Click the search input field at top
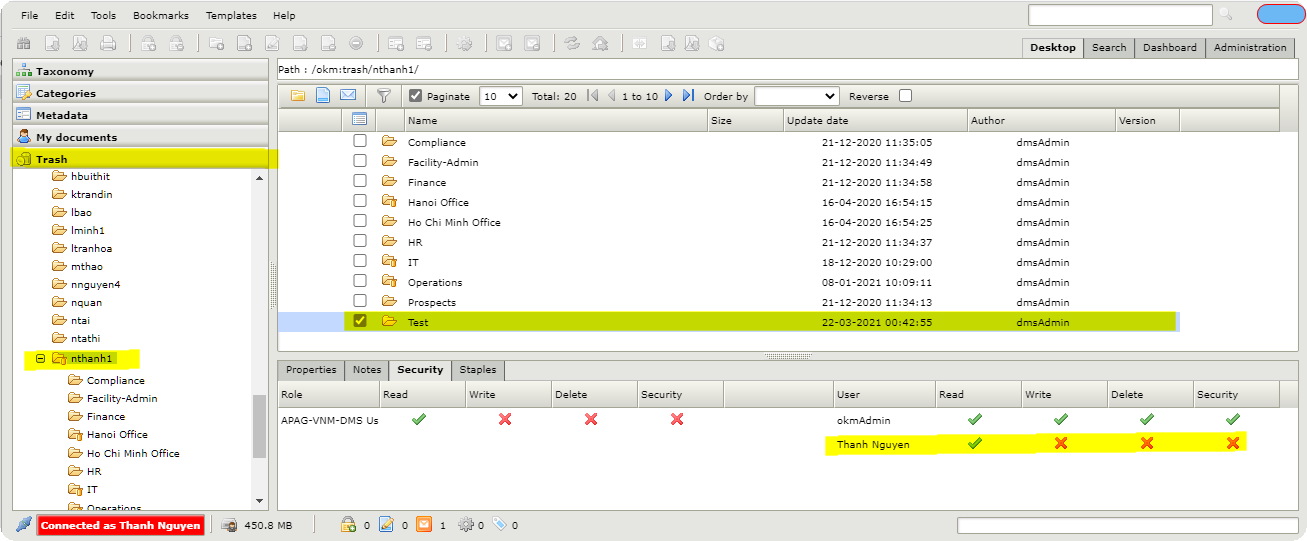Image resolution: width=1307 pixels, height=541 pixels. coord(1119,15)
